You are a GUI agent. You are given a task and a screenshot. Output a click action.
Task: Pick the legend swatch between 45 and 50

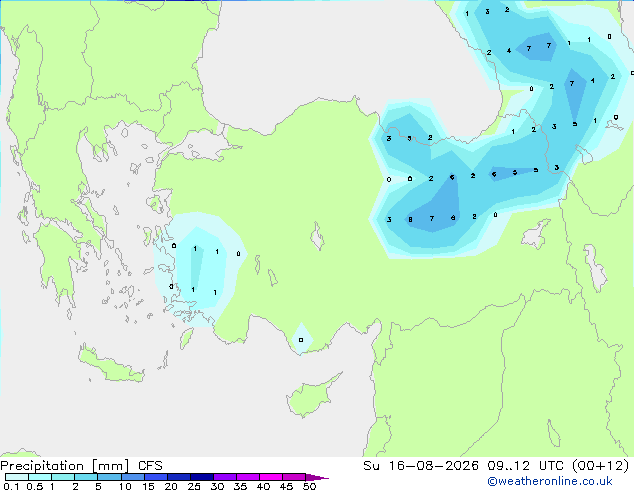294,477
